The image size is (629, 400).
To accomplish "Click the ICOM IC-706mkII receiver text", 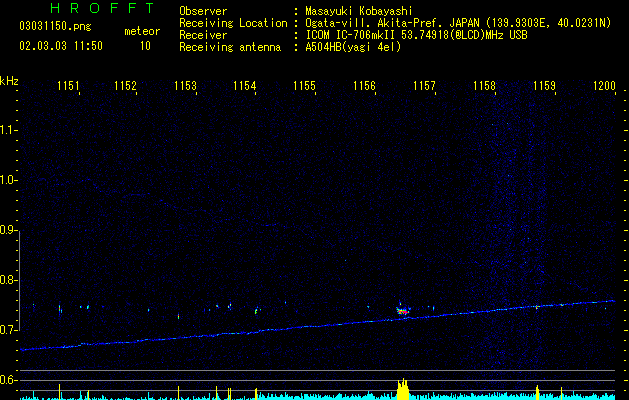I will click(x=416, y=35).
